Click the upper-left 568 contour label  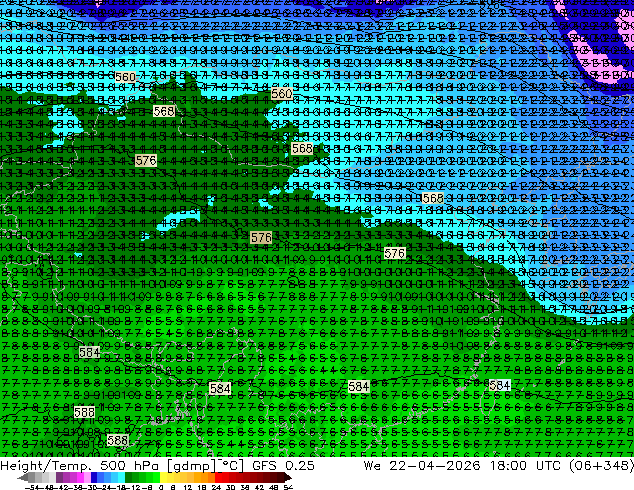pos(164,111)
